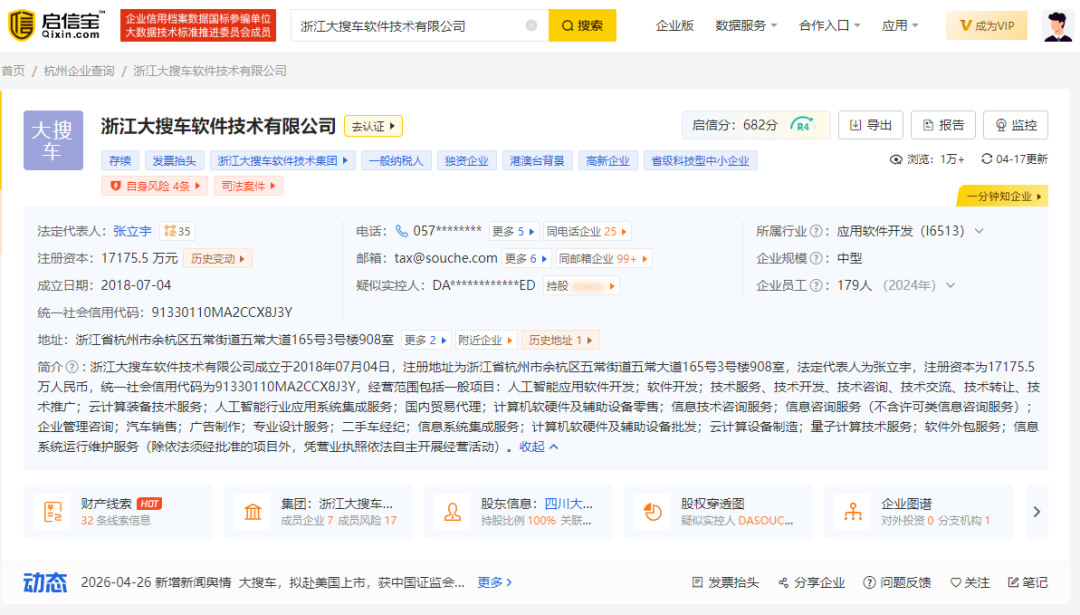The width and height of the screenshot is (1080, 615).
Task: Click the R4 rating gauge icon
Action: [802, 125]
